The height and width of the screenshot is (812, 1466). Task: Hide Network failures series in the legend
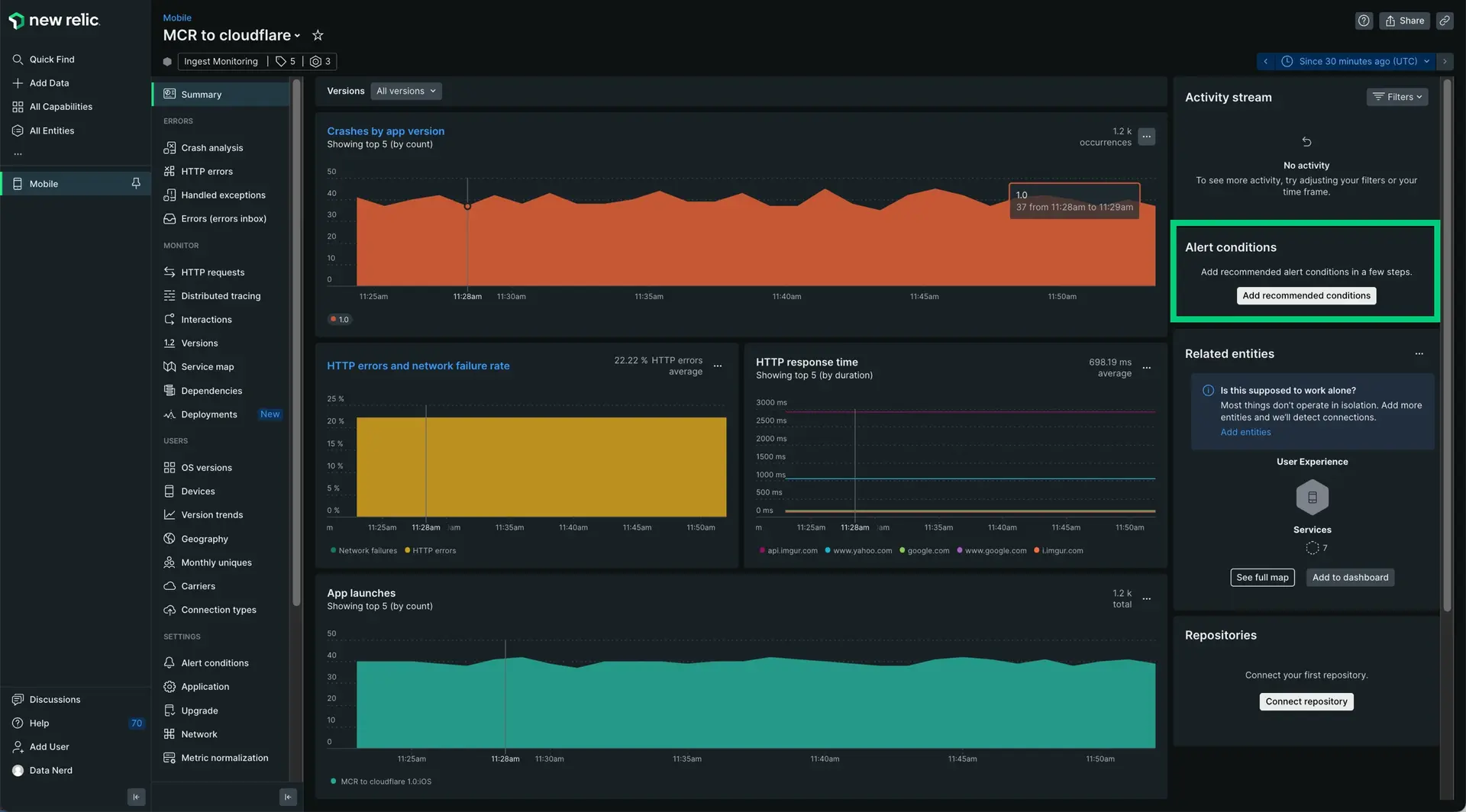click(x=364, y=550)
